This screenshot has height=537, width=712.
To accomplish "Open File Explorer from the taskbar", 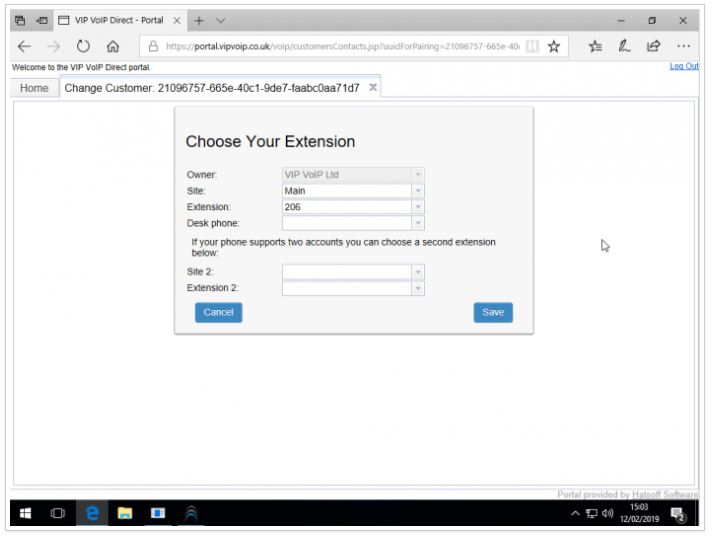I will pos(125,513).
